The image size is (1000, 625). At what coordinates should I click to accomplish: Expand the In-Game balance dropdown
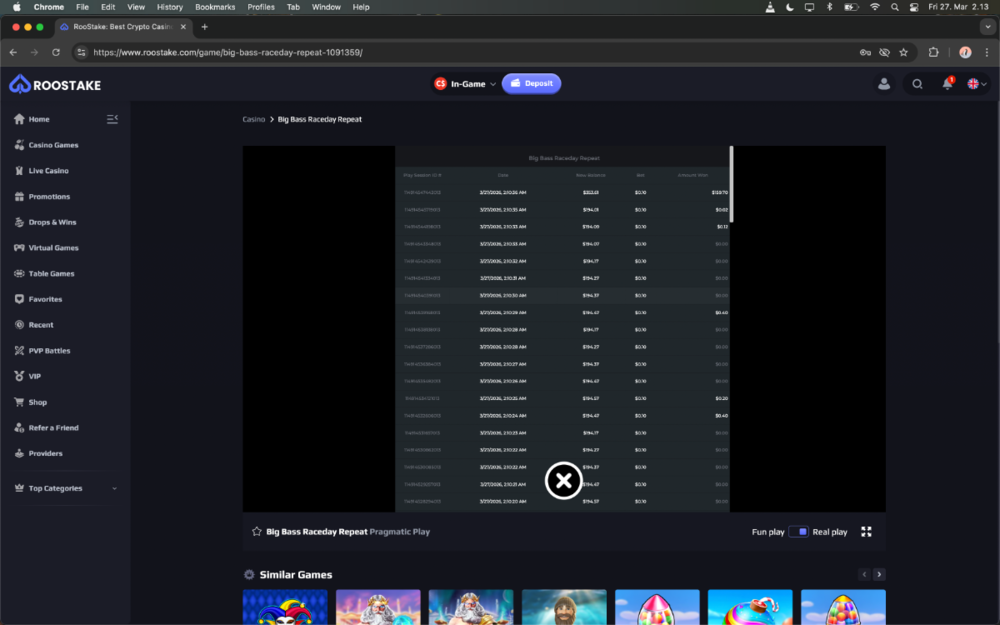tap(464, 84)
